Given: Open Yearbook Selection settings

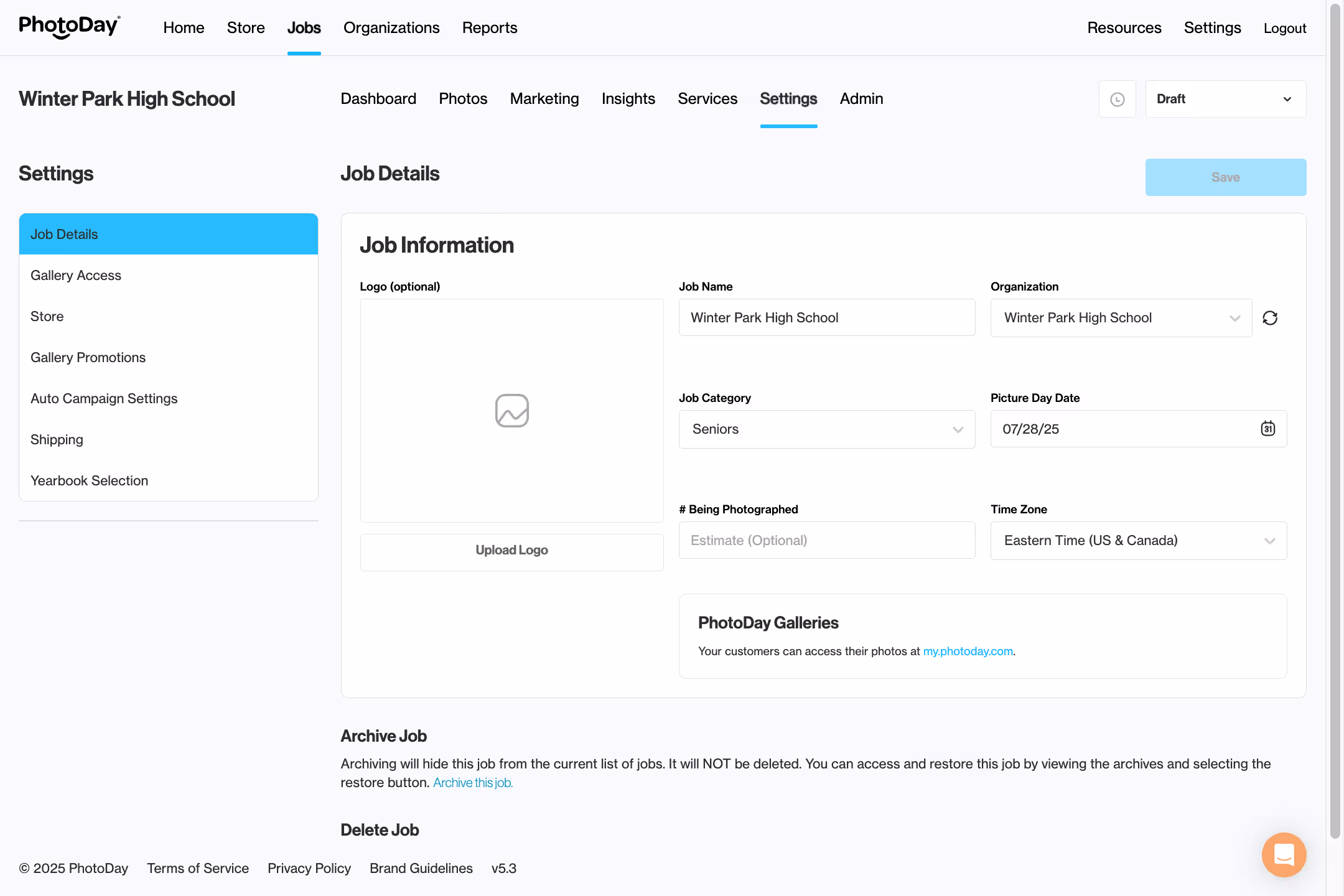Looking at the screenshot, I should (169, 480).
